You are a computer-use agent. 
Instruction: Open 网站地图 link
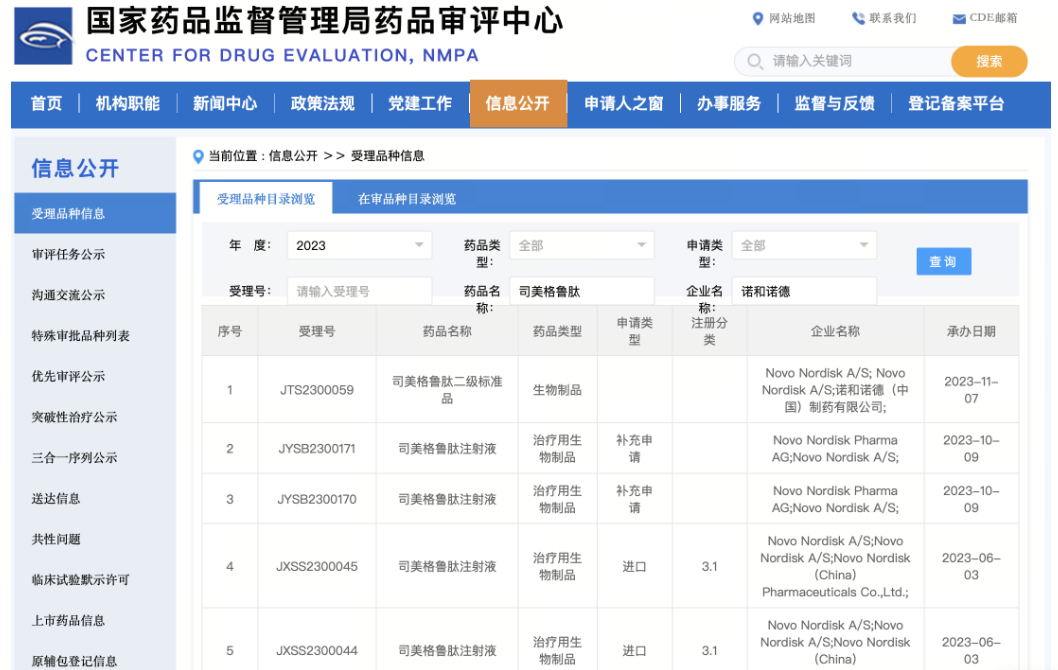792,18
